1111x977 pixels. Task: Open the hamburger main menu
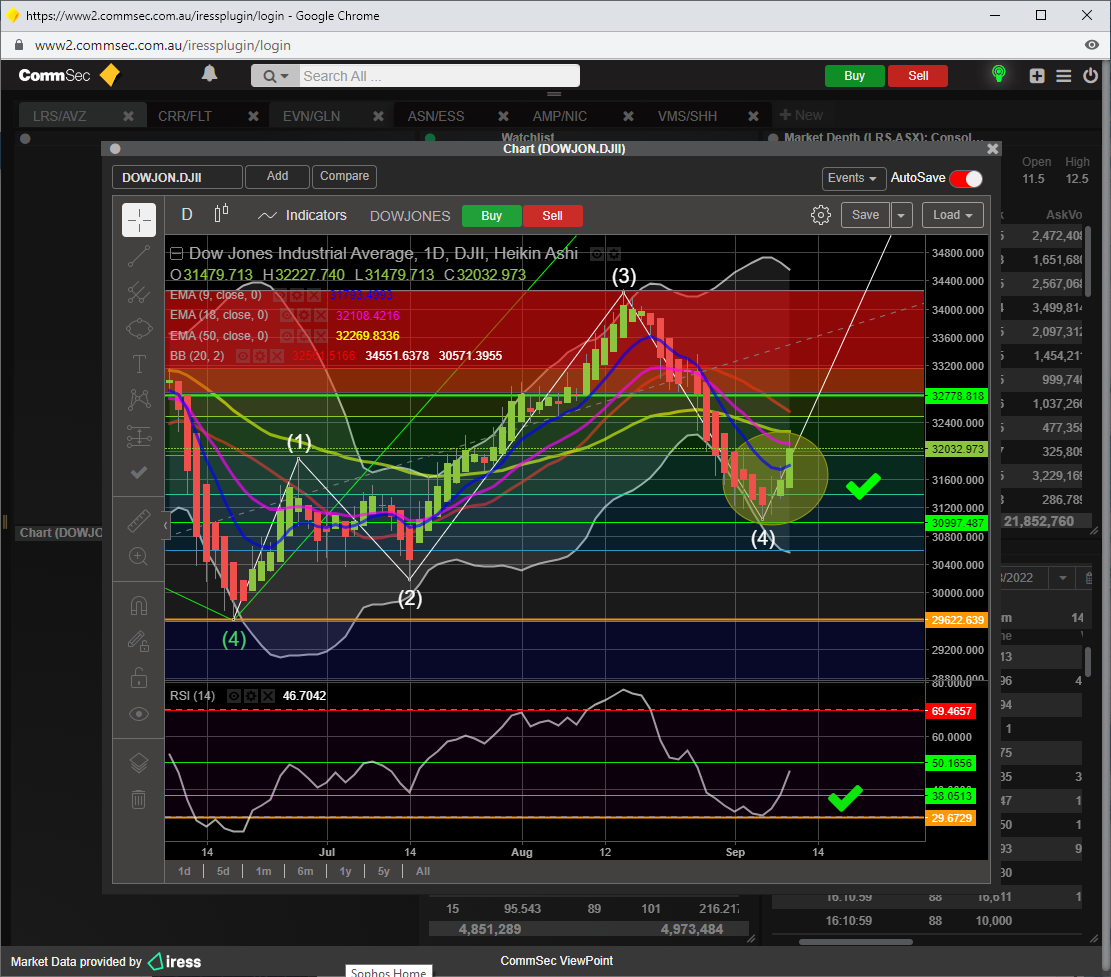pos(1064,76)
